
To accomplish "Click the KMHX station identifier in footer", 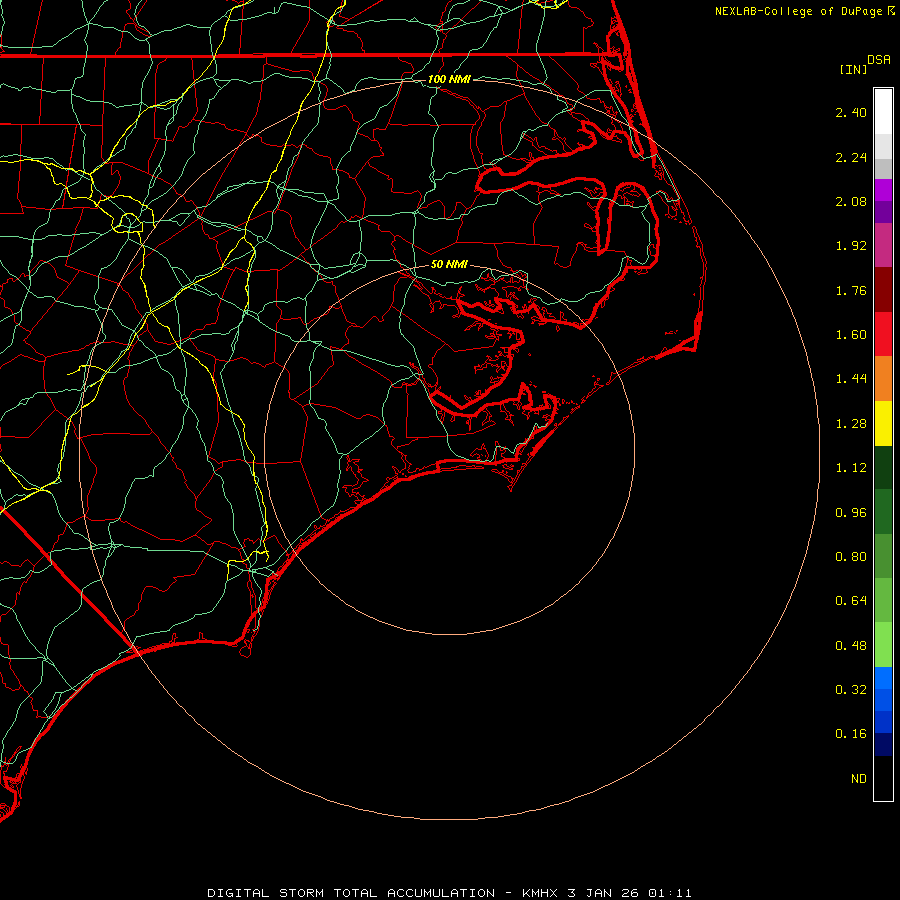I will pyautogui.click(x=540, y=893).
